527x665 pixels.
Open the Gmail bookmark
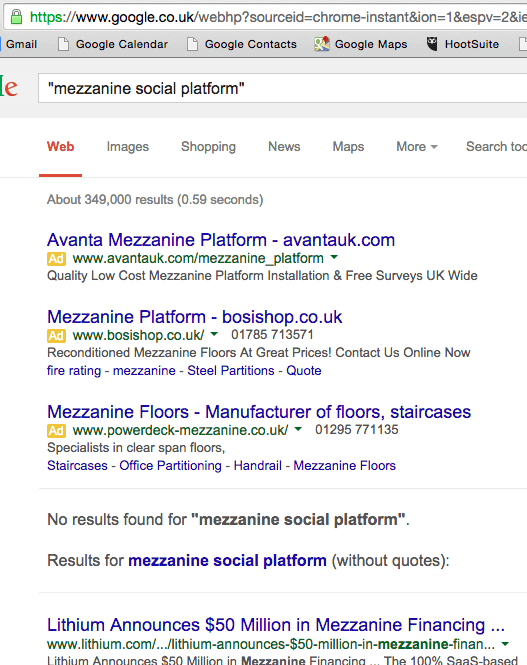click(21, 44)
